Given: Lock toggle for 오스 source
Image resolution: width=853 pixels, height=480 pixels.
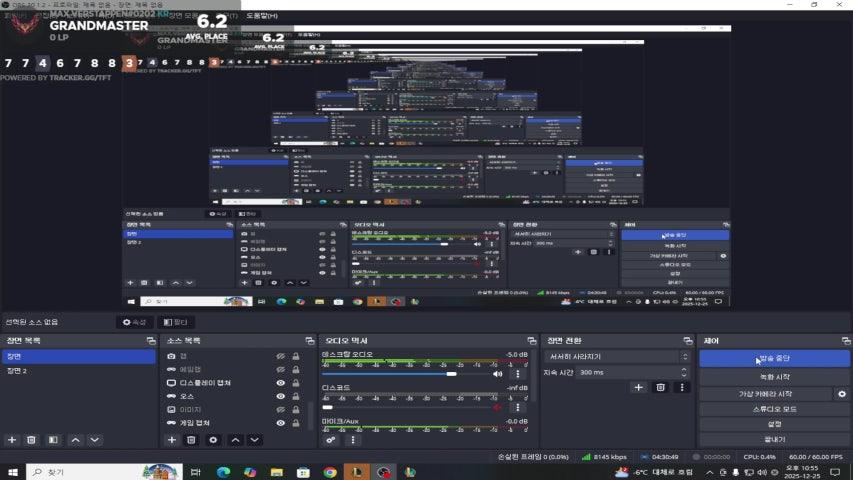Looking at the screenshot, I should point(295,396).
